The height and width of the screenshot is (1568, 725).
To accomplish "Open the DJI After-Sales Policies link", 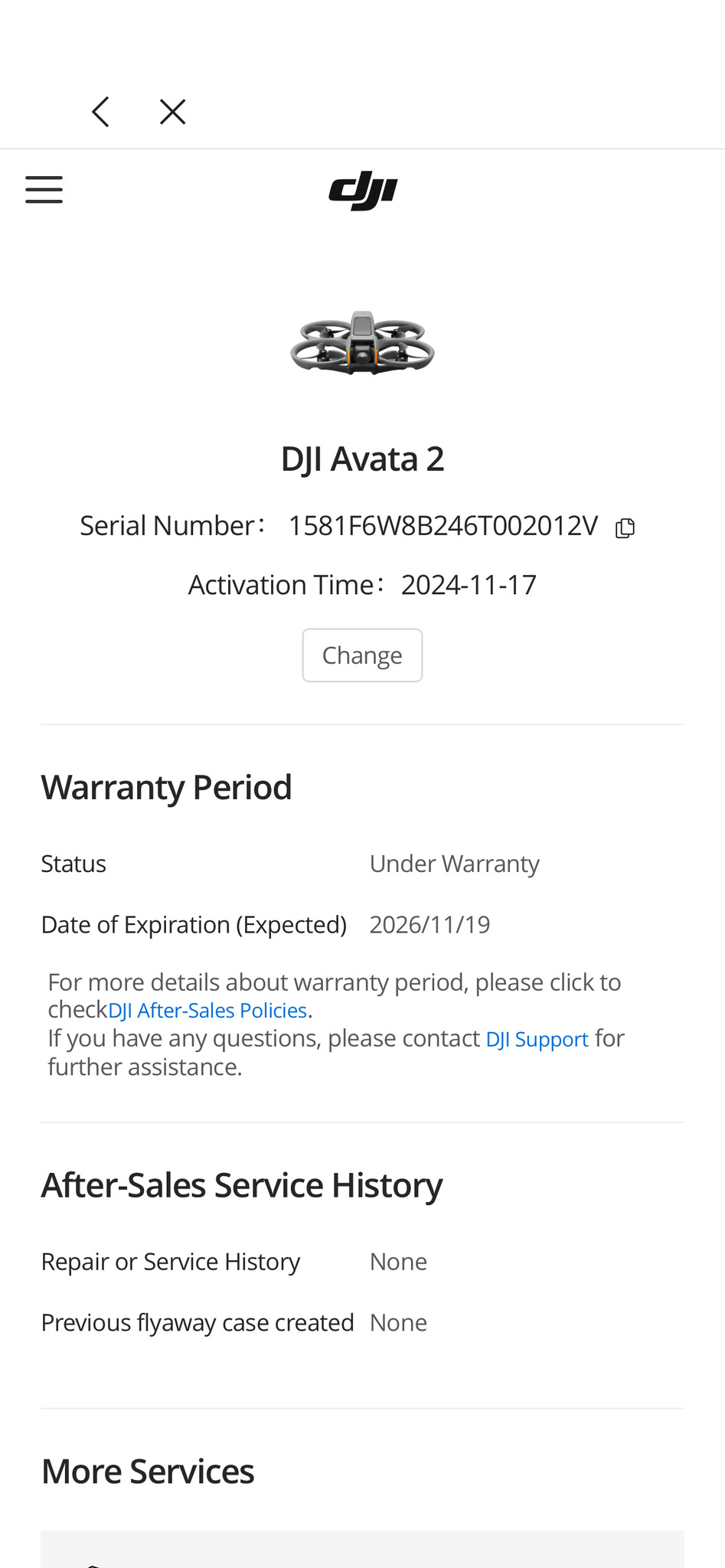I will (207, 1011).
